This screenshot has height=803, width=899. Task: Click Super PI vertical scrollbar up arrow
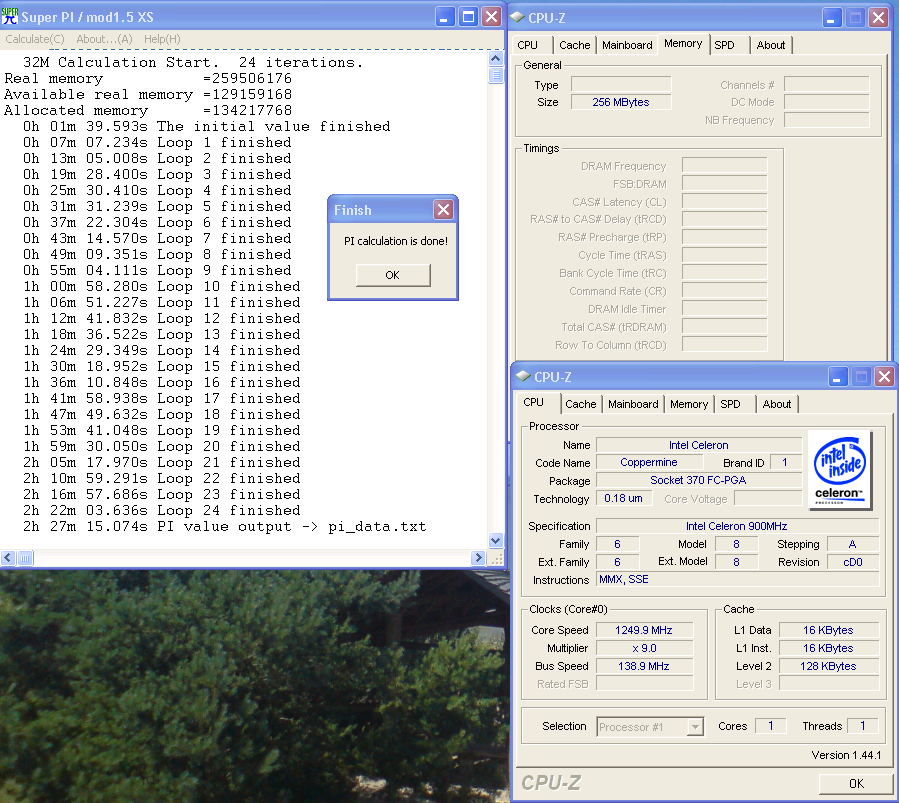click(x=496, y=58)
